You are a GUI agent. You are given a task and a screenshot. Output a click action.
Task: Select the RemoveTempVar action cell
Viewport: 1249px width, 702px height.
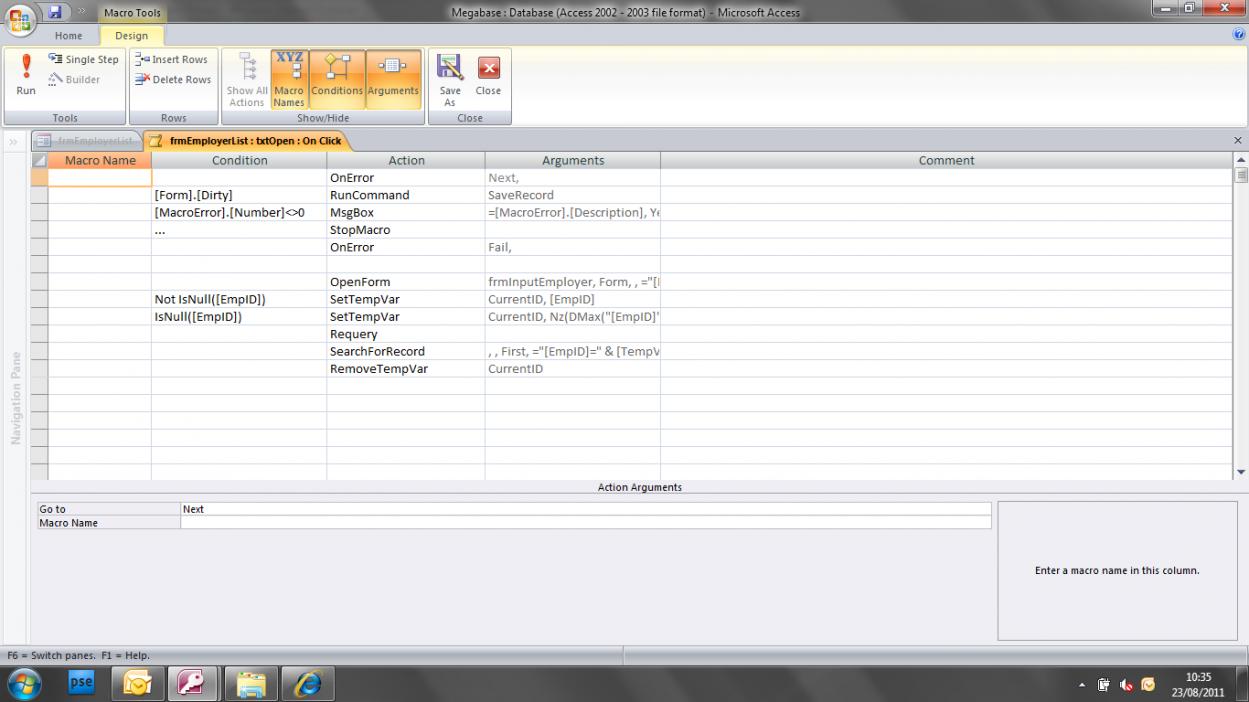tap(406, 369)
